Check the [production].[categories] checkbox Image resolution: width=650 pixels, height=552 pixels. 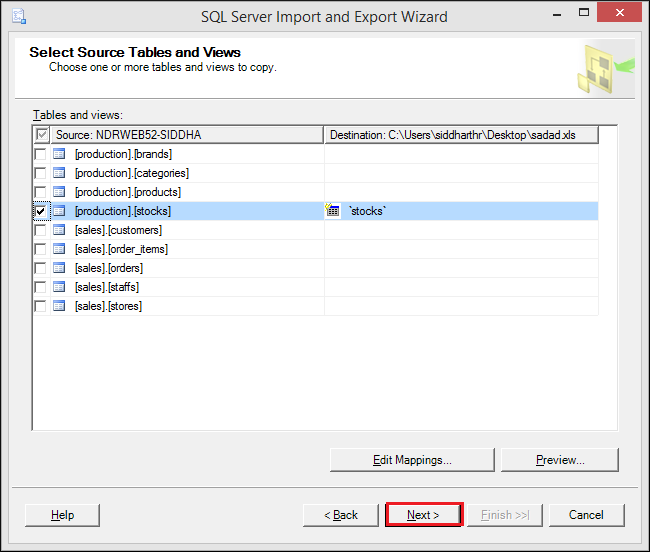click(x=40, y=173)
